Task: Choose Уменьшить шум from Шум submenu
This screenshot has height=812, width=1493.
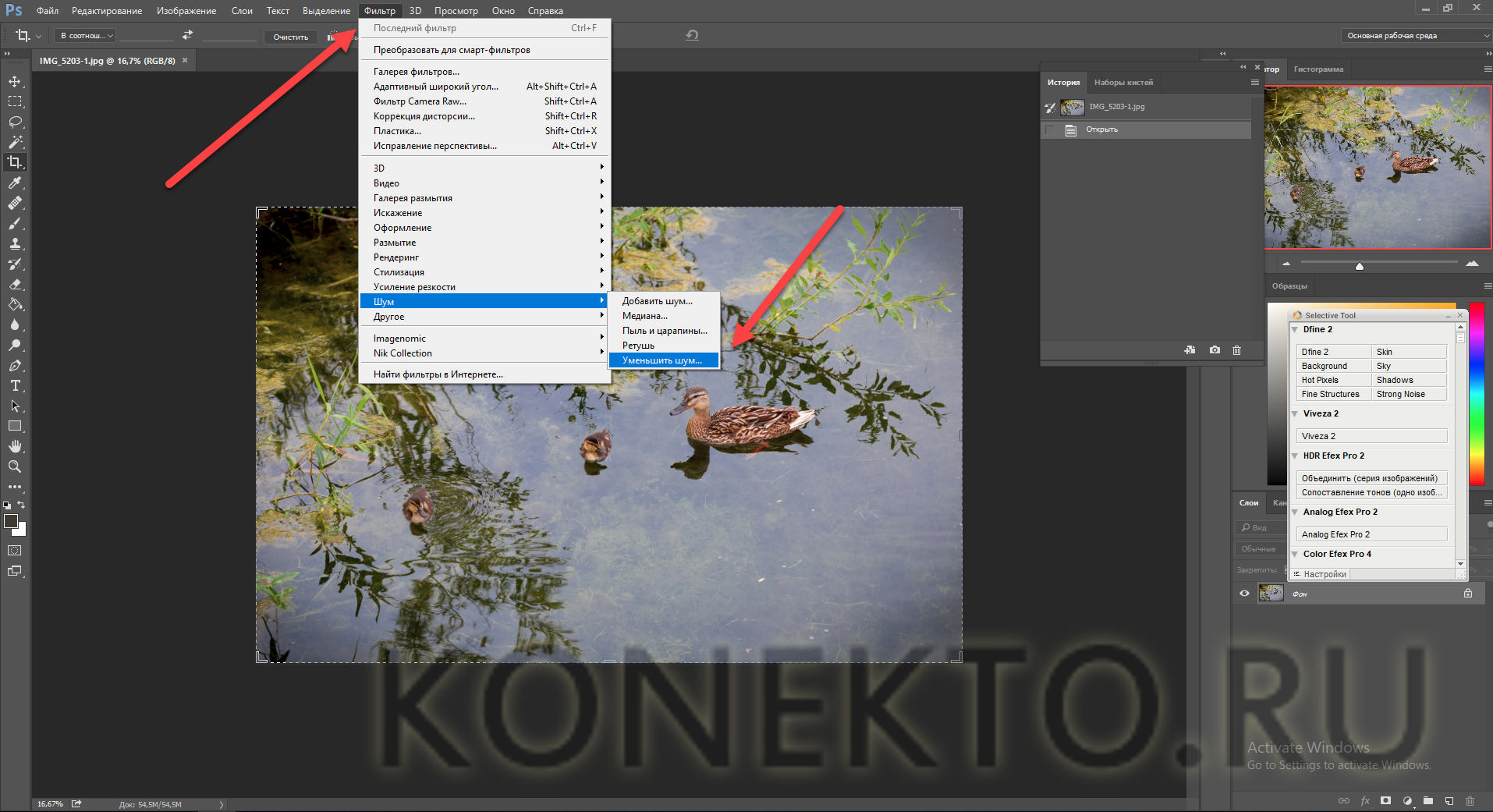Action: (x=662, y=360)
